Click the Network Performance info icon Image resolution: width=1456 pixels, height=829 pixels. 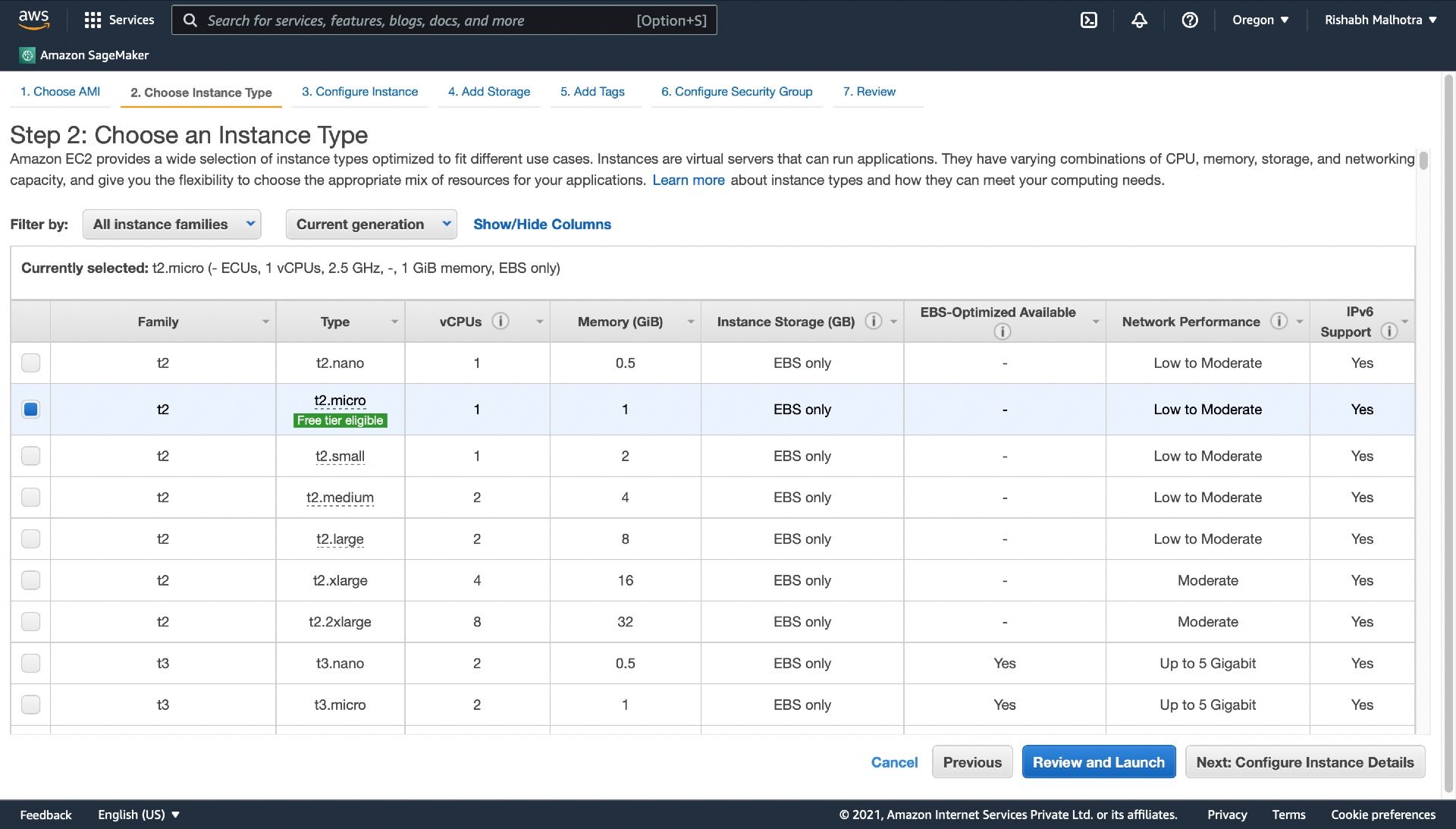(1279, 321)
